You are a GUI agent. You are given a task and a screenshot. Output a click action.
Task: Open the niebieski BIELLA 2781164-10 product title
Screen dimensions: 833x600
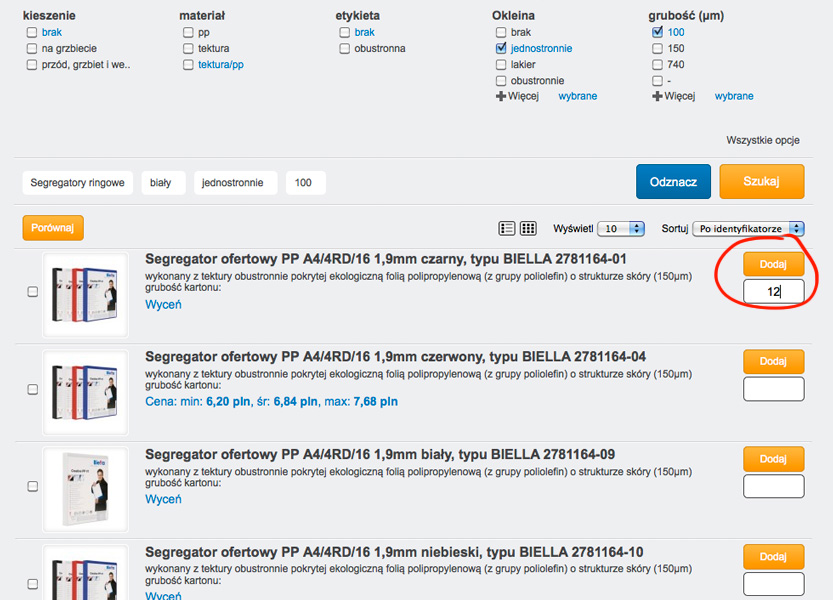394,552
